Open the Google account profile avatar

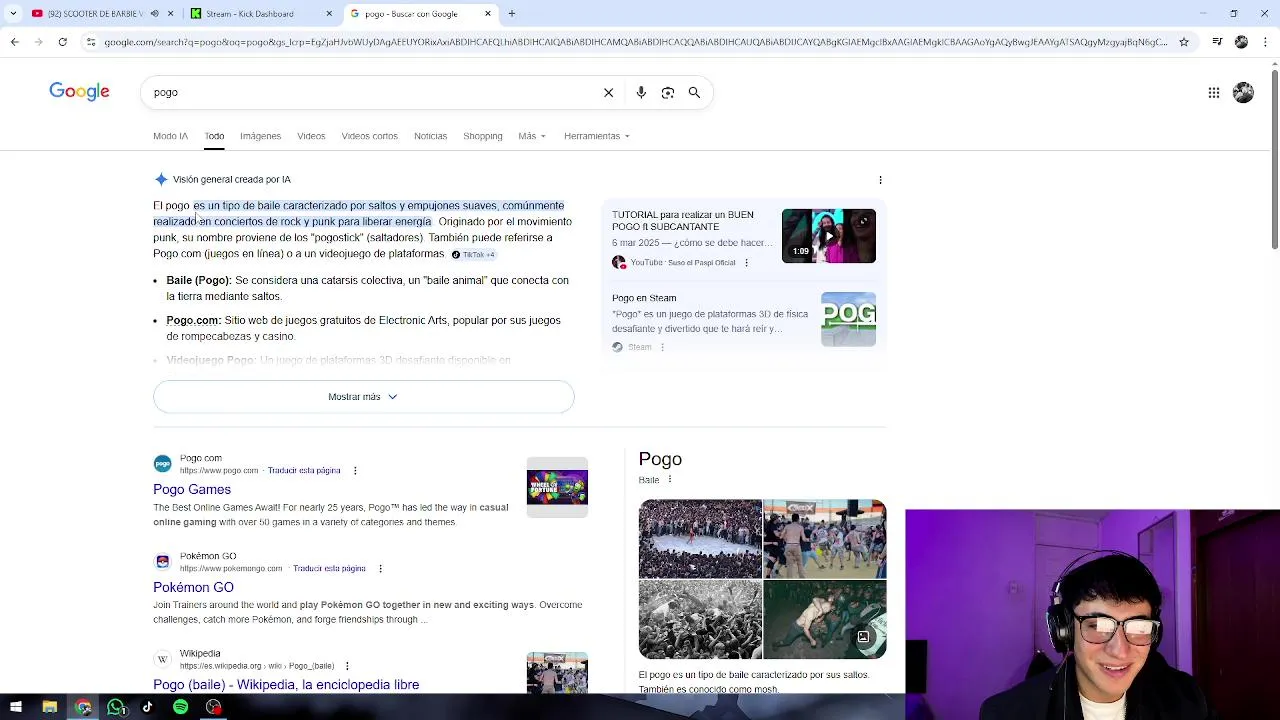(1243, 93)
